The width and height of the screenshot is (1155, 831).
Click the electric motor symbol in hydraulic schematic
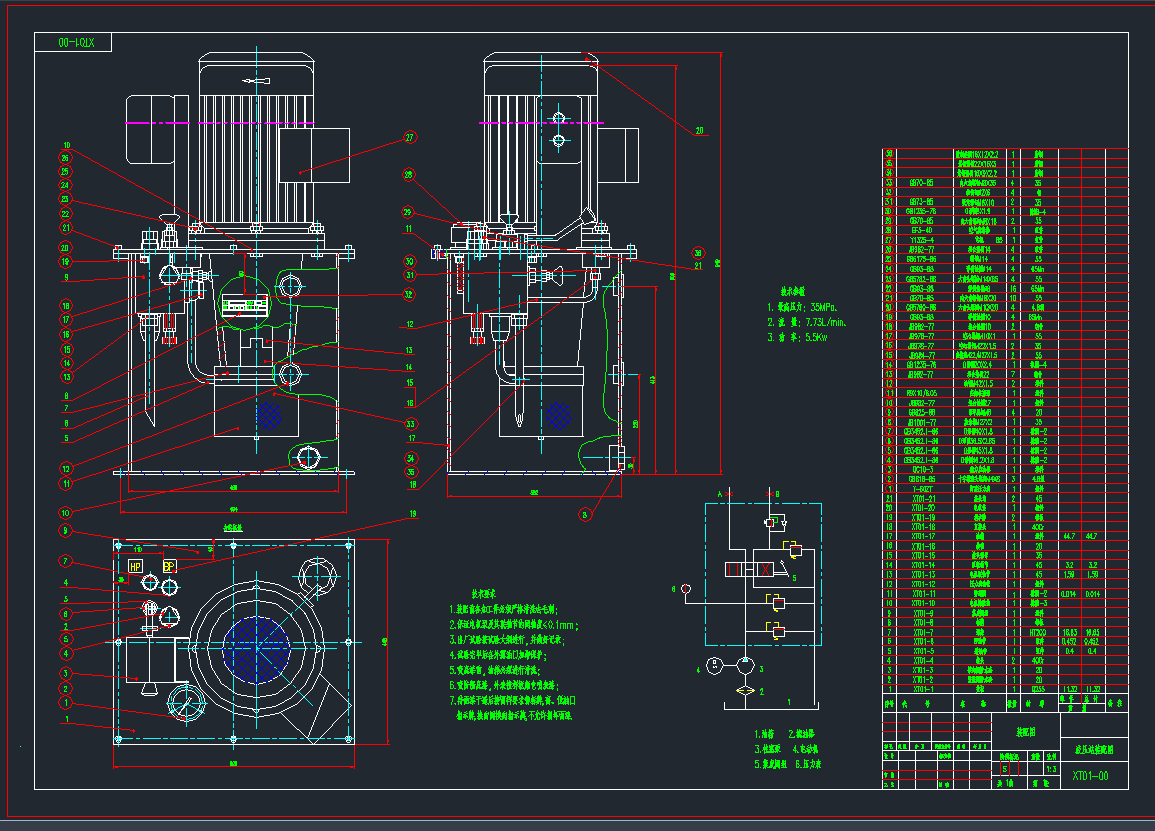click(x=711, y=665)
